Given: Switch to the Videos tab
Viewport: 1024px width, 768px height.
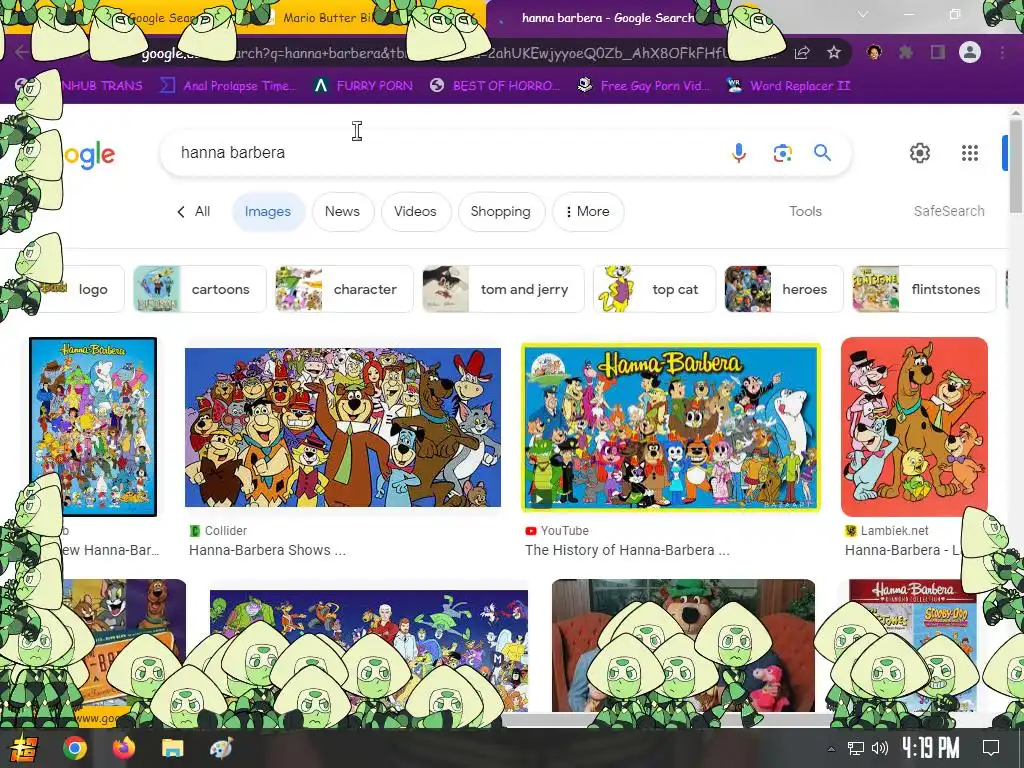Looking at the screenshot, I should tap(415, 212).
